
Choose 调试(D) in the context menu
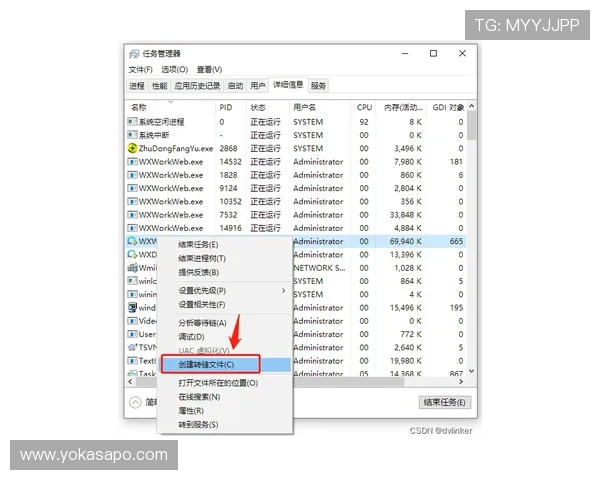pos(225,337)
